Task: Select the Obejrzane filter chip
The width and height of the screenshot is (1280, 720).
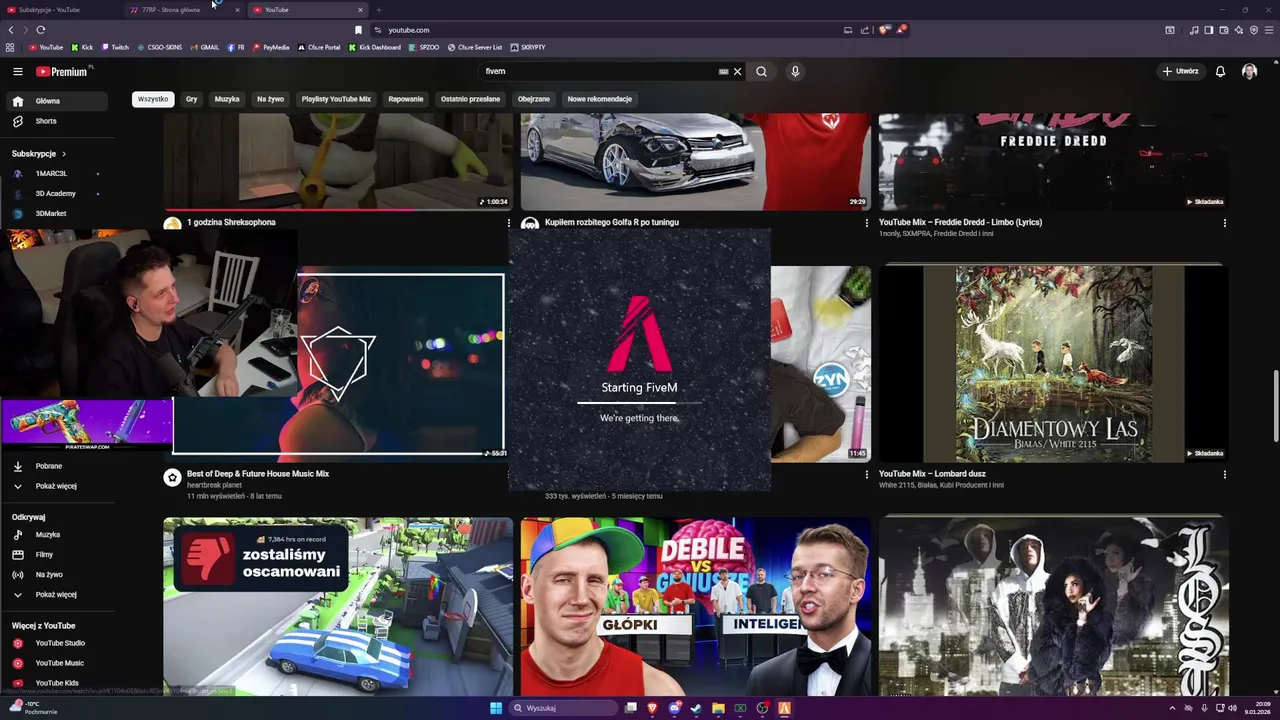Action: pyautogui.click(x=534, y=99)
